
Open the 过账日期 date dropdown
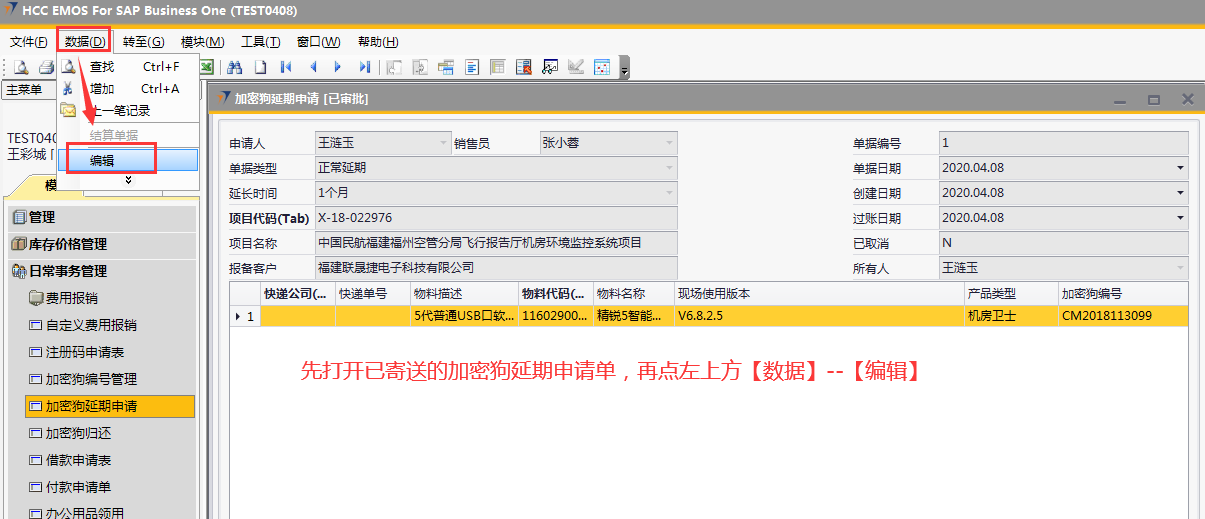pyautogui.click(x=1179, y=218)
